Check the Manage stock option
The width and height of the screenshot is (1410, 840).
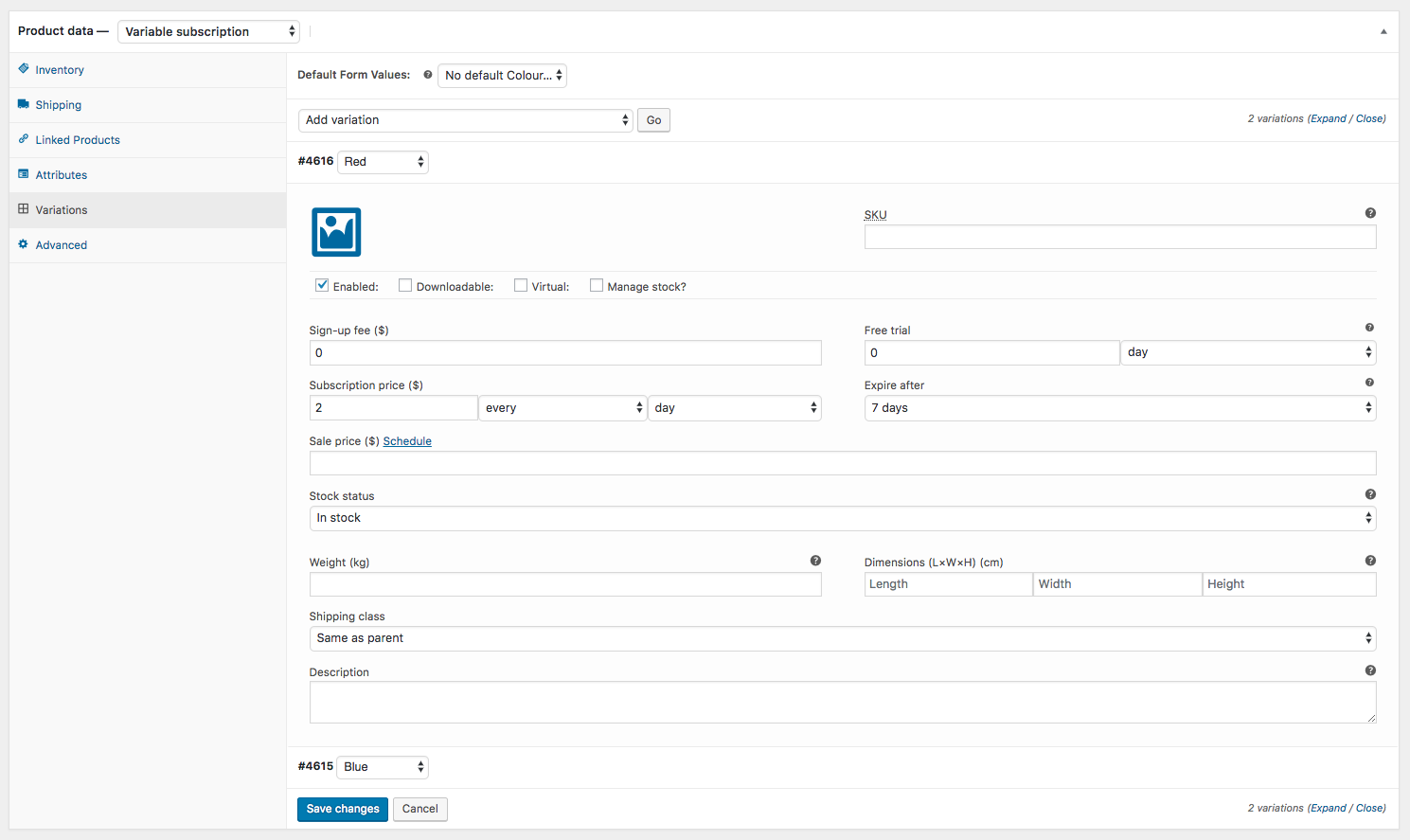597,284
